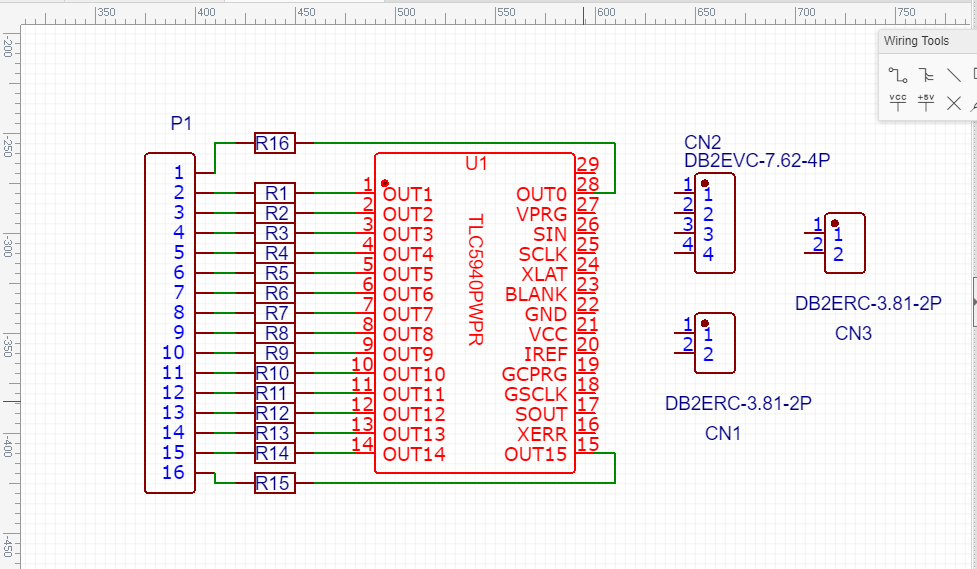The image size is (977, 569).
Task: Select resistor R8 on the schematic
Action: pos(275,332)
